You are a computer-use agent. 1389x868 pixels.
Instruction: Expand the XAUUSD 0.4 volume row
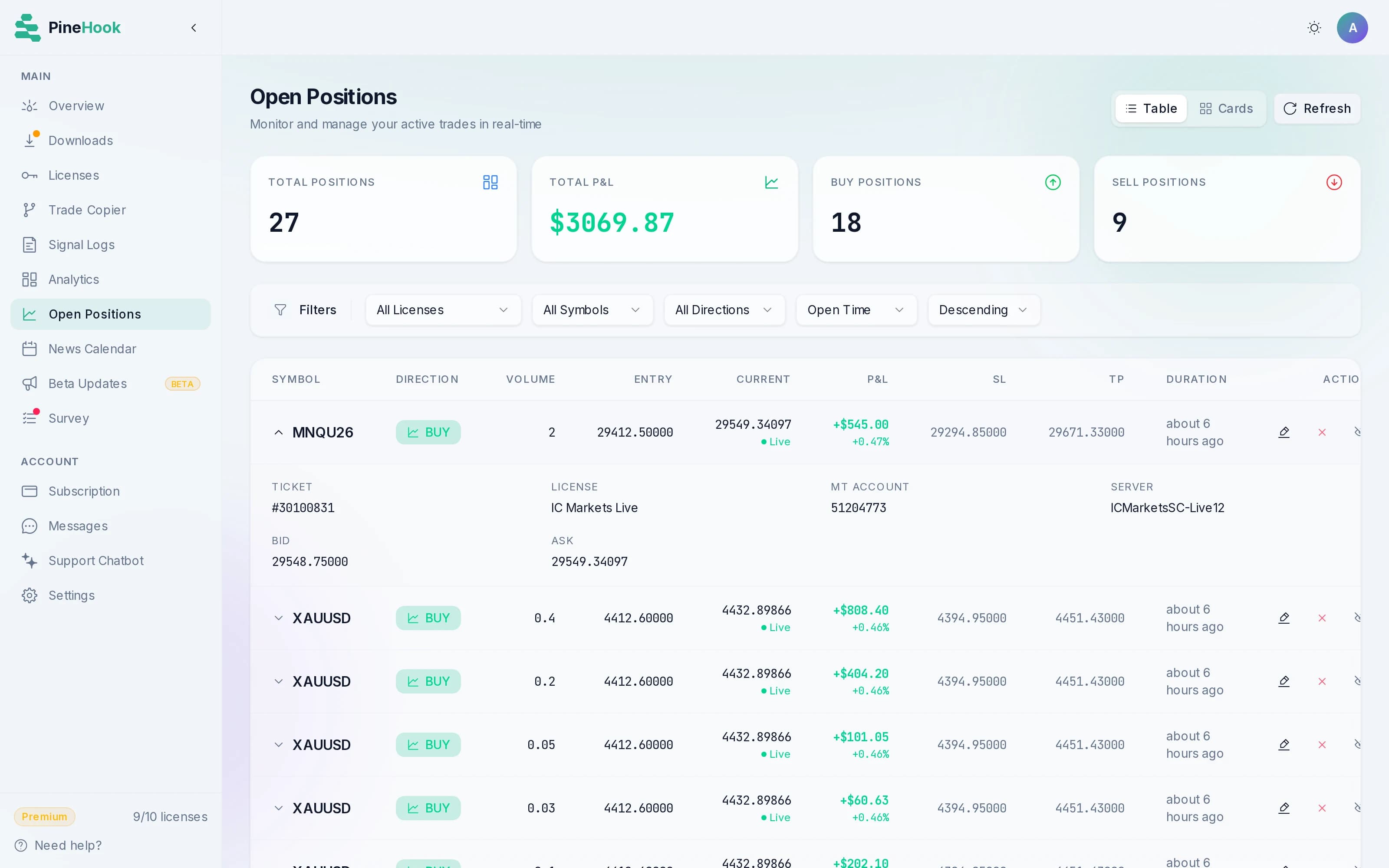278,618
